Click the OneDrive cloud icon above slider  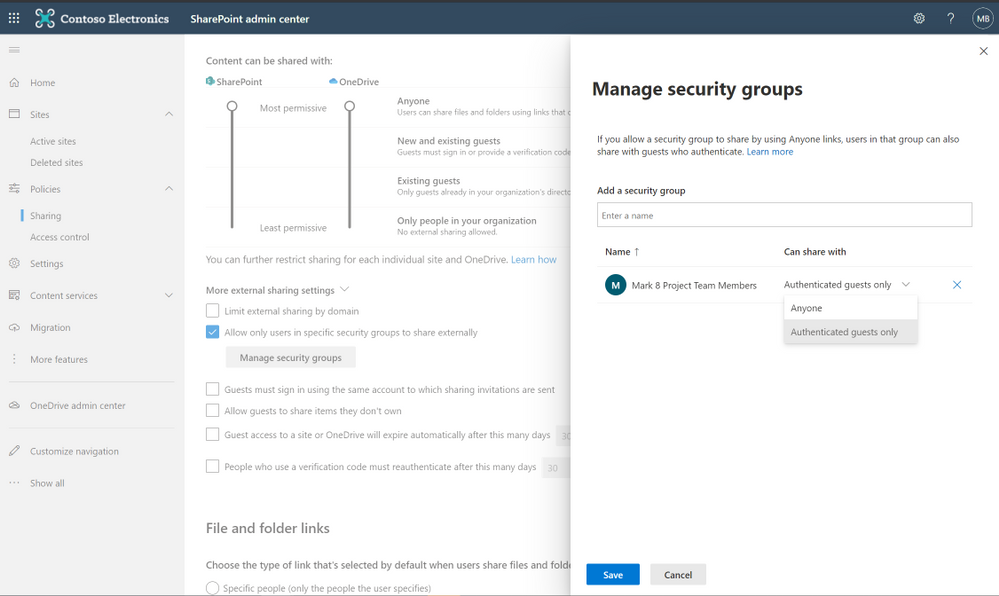(333, 81)
